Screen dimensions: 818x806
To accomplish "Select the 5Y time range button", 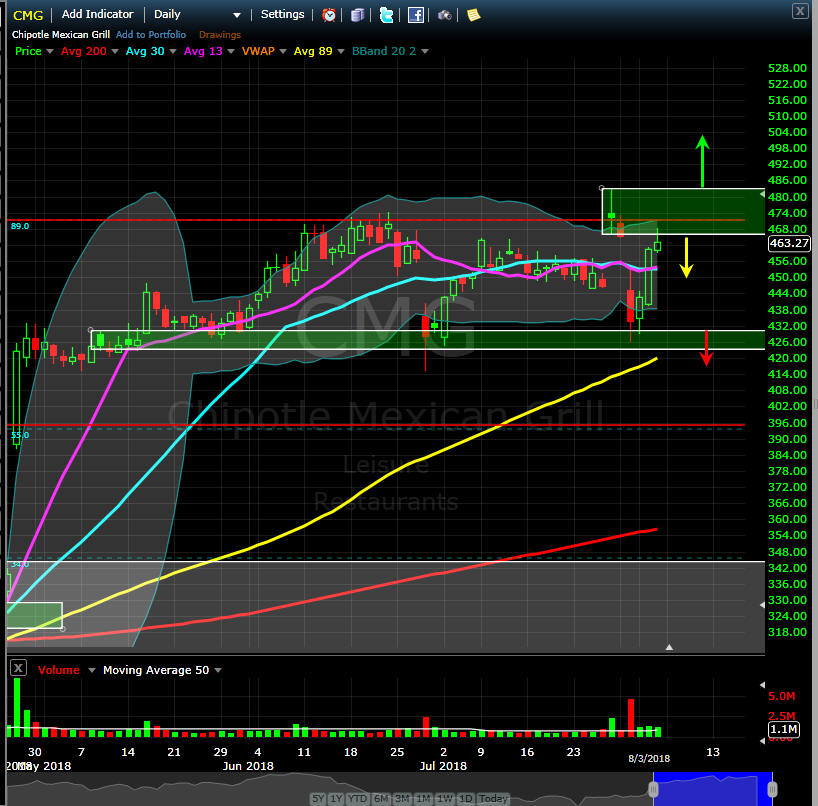I will point(317,799).
